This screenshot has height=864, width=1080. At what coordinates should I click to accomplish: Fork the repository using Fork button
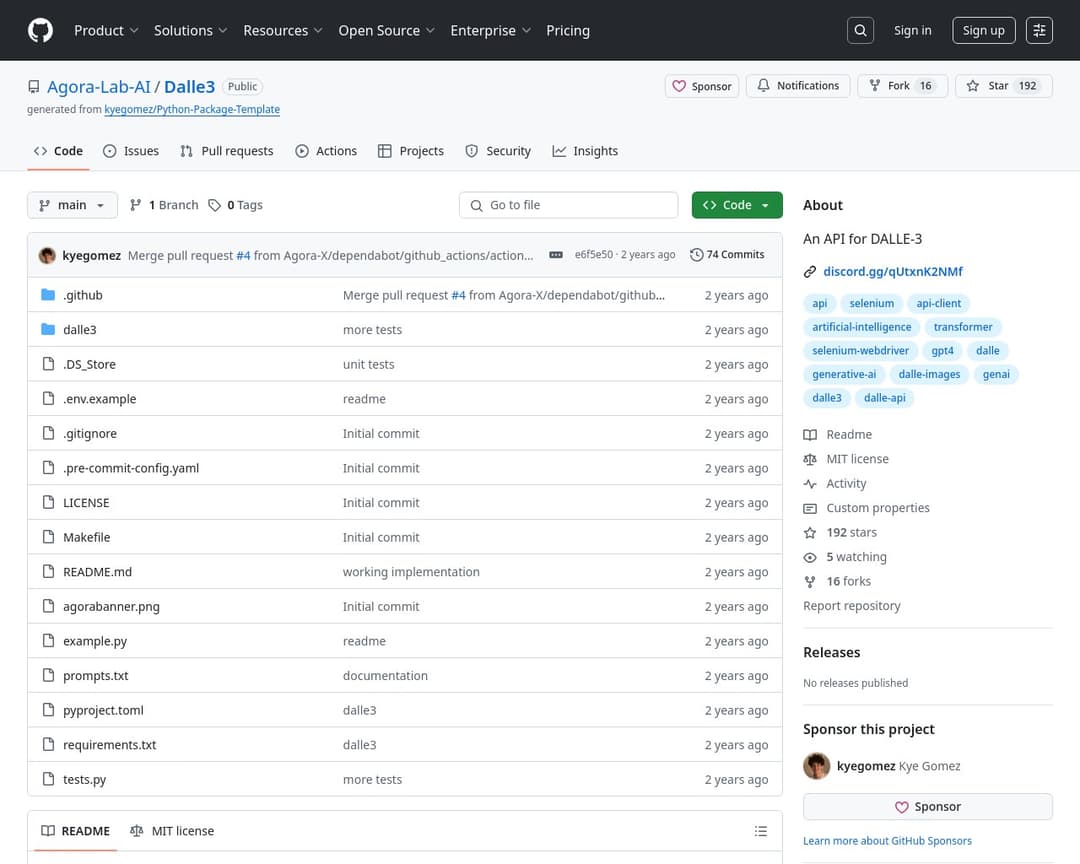902,86
